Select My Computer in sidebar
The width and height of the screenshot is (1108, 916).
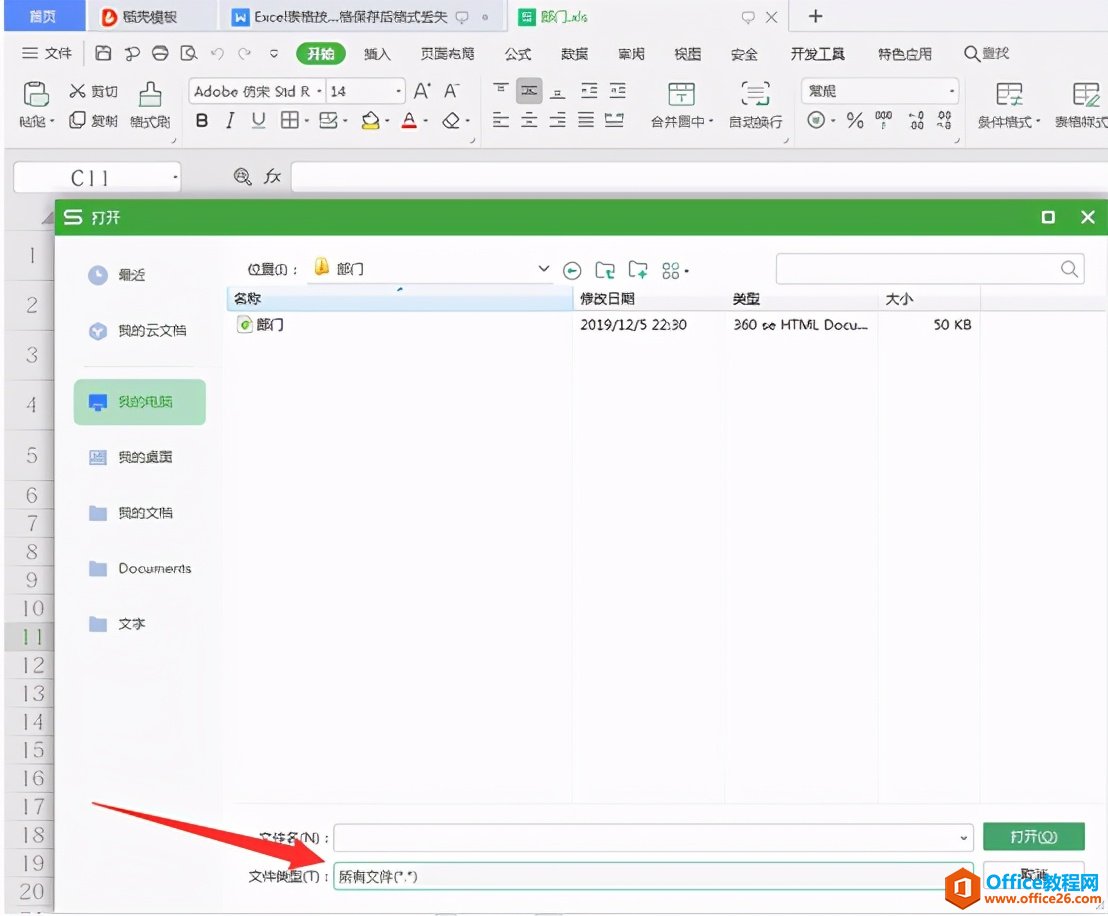(140, 402)
